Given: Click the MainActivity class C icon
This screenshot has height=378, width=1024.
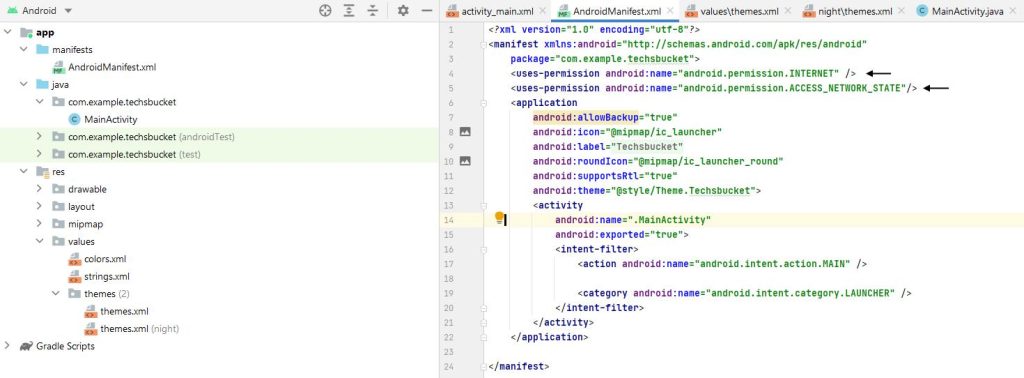Looking at the screenshot, I should 74,119.
